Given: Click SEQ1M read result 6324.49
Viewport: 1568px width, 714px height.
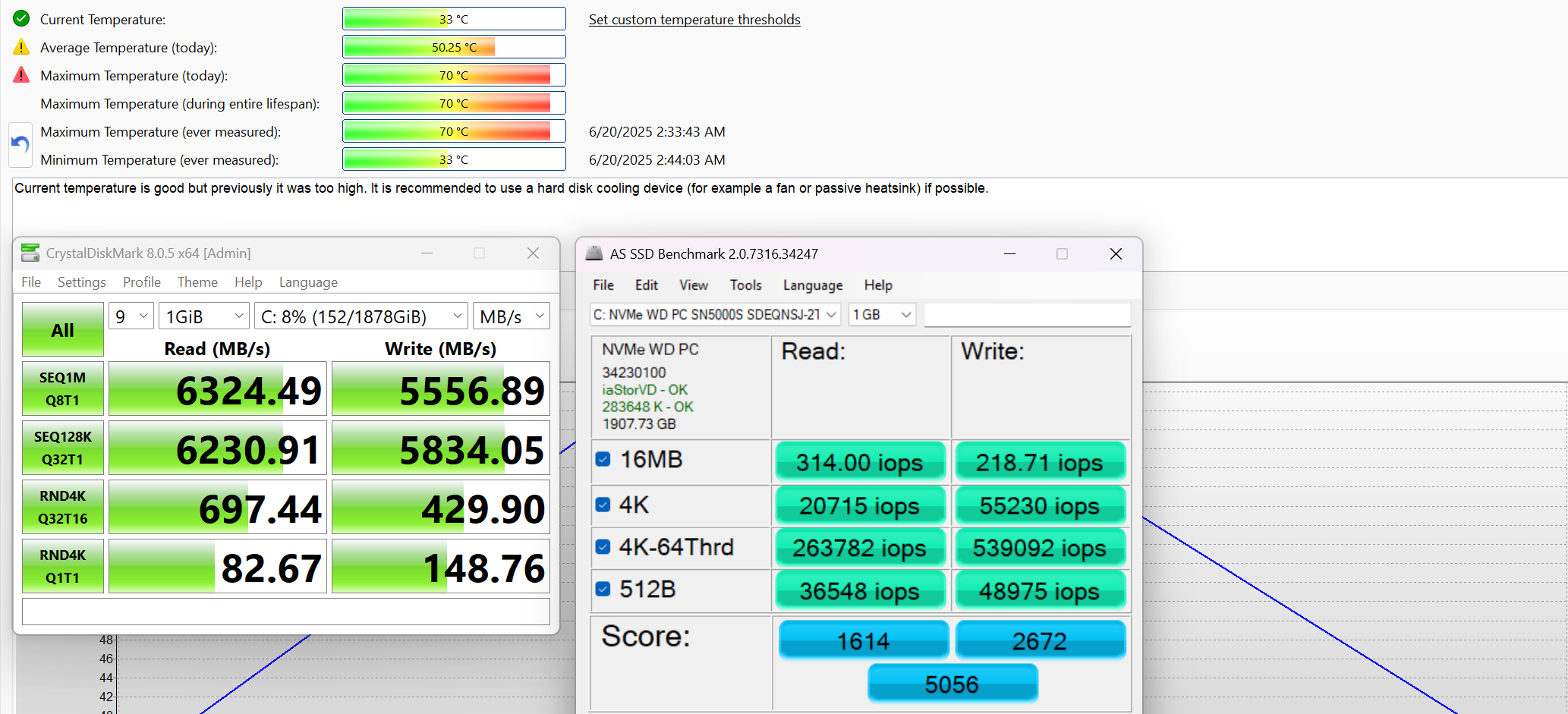Looking at the screenshot, I should [x=218, y=388].
